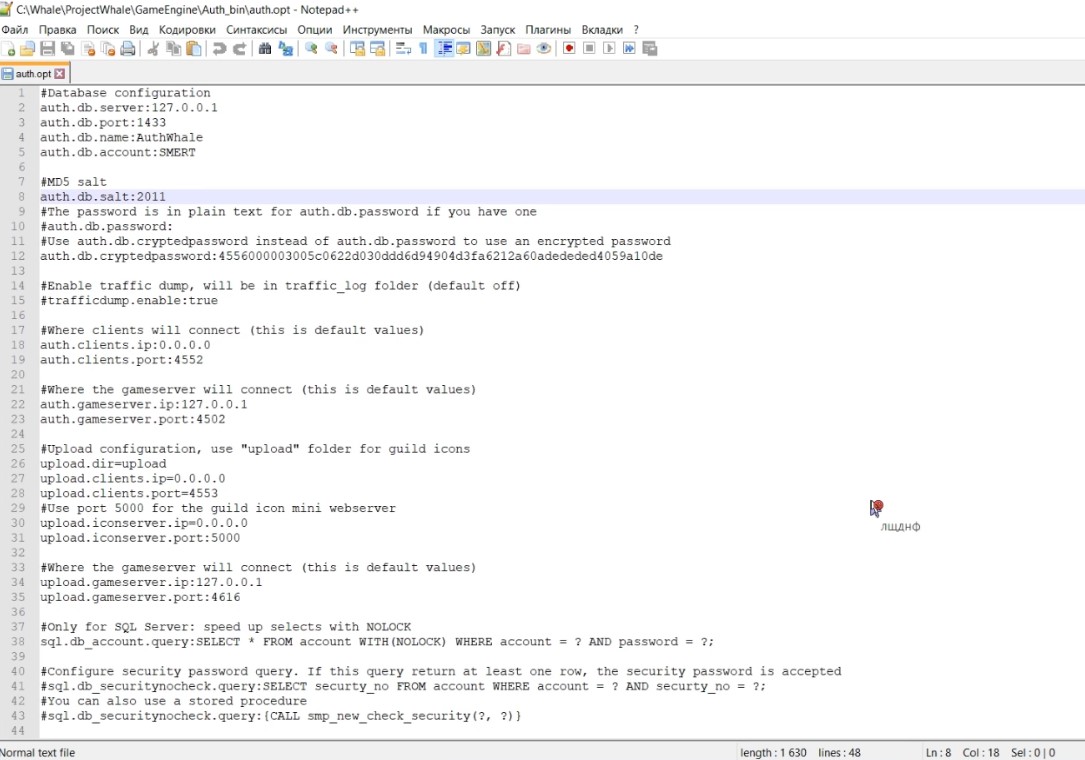
Task: Click the Save All toolbar icon
Action: point(68,48)
